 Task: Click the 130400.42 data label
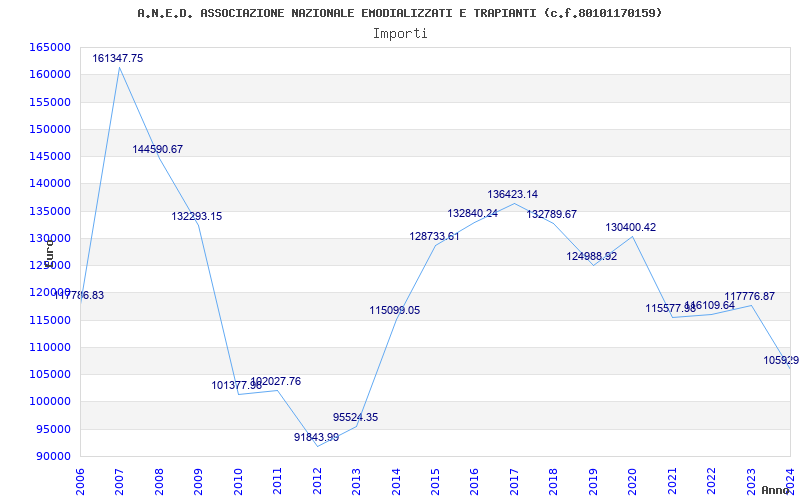[x=631, y=228]
